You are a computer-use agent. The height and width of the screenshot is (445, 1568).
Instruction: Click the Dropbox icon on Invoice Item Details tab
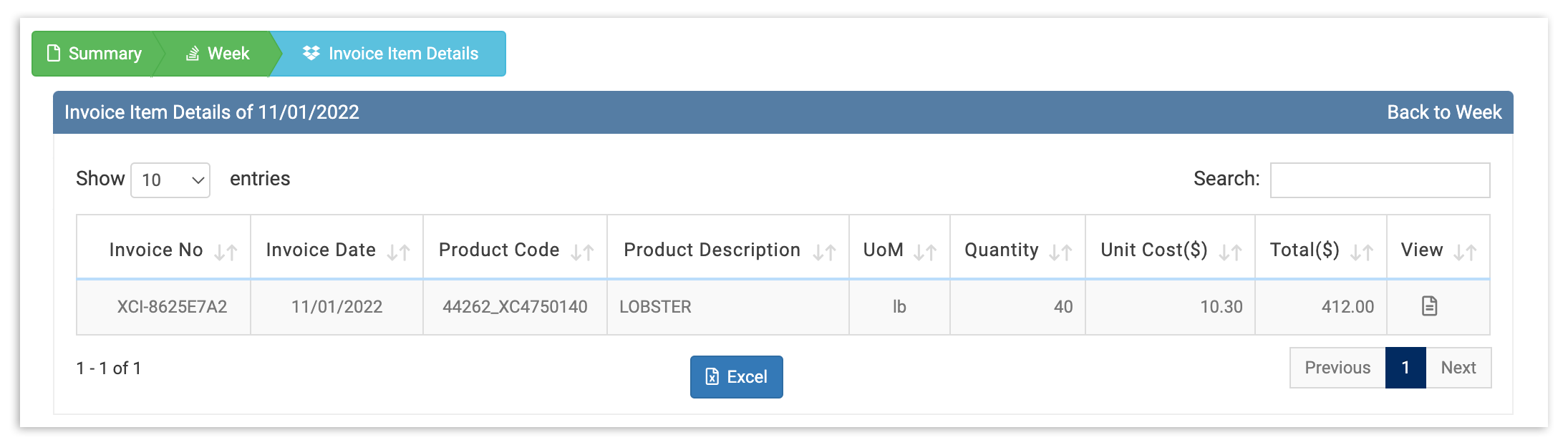point(311,53)
